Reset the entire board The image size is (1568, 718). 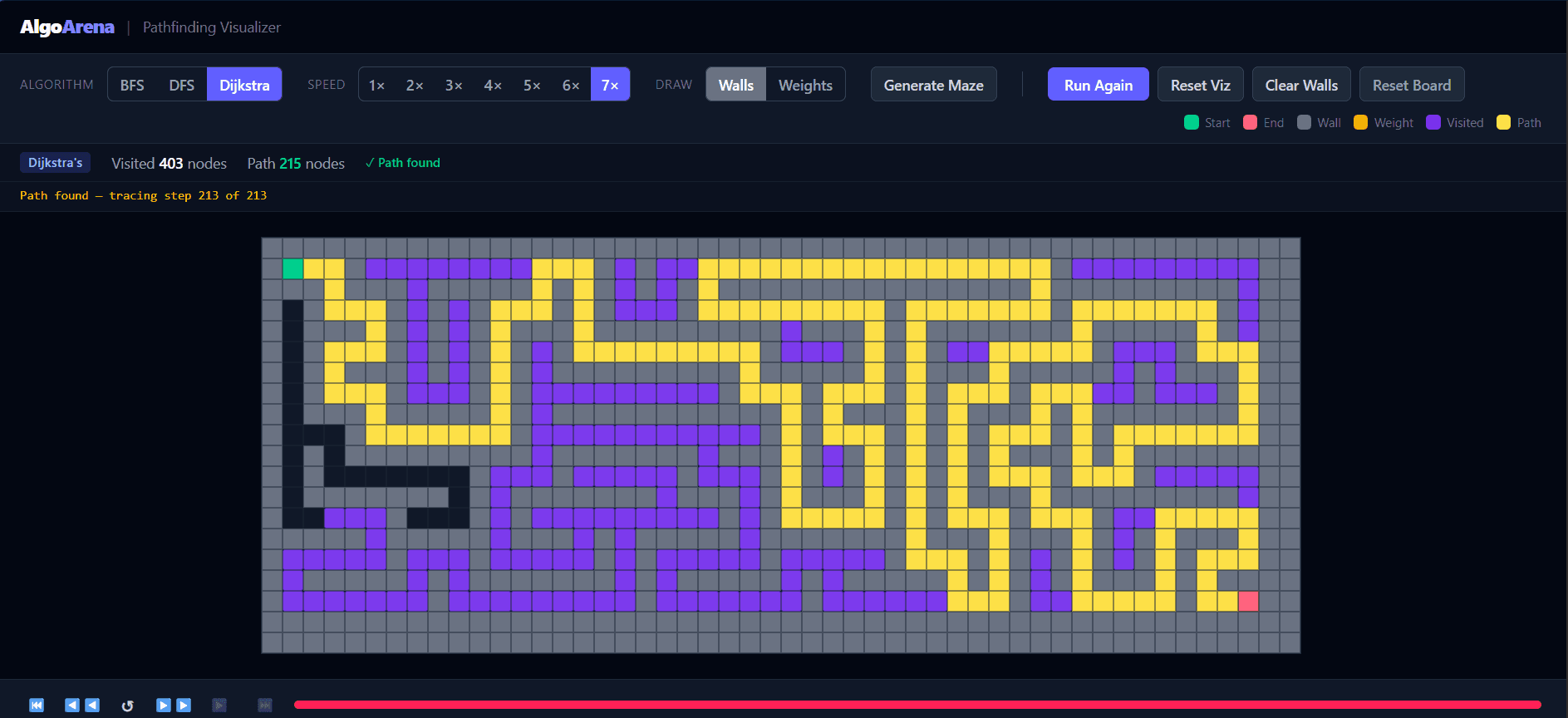pyautogui.click(x=1412, y=85)
